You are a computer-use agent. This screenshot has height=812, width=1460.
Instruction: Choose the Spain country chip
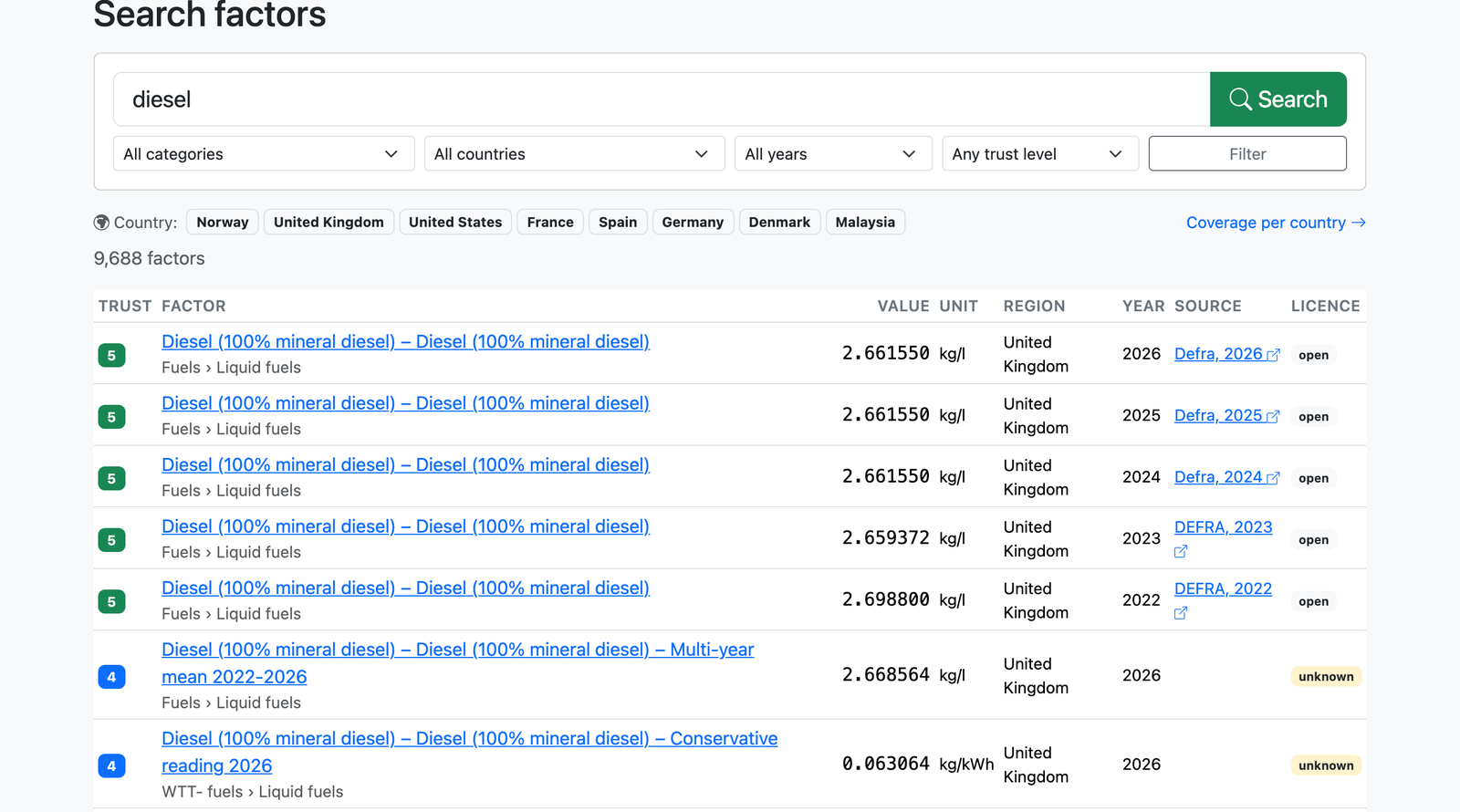tap(618, 223)
